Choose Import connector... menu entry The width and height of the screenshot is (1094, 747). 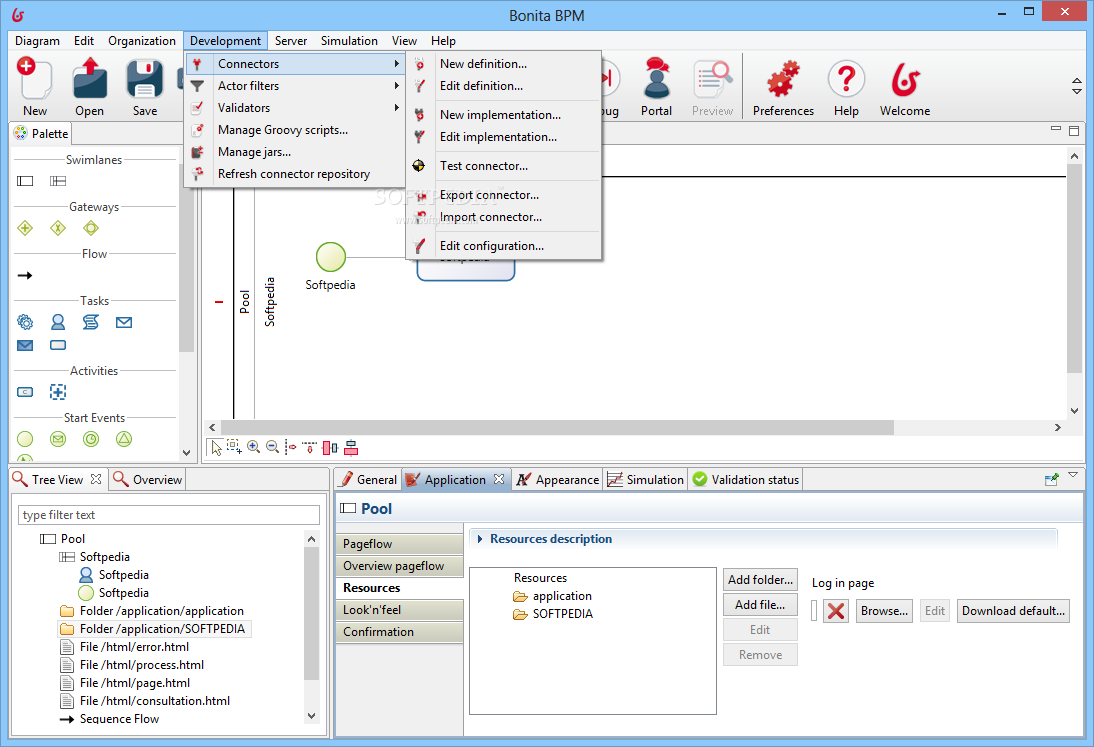(x=503, y=217)
